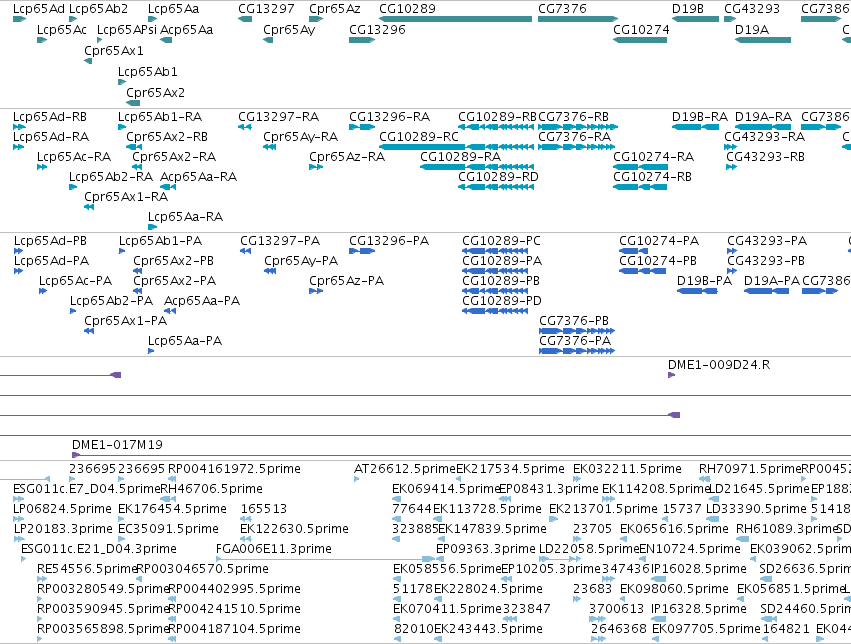
Task: Click transcript label Cpr65Ax2-RB
Action: [x=167, y=137]
